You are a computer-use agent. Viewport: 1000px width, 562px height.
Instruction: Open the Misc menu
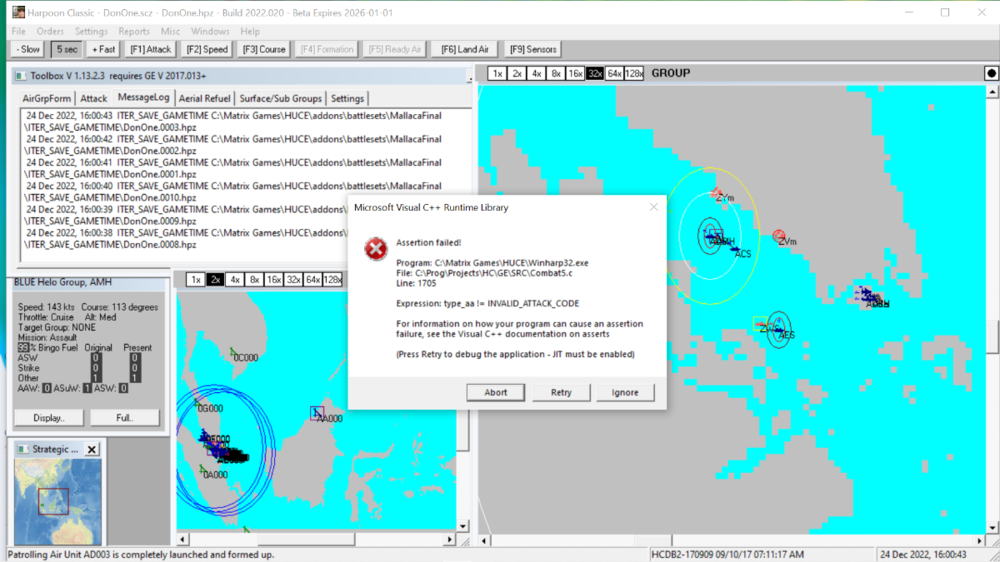(x=170, y=31)
